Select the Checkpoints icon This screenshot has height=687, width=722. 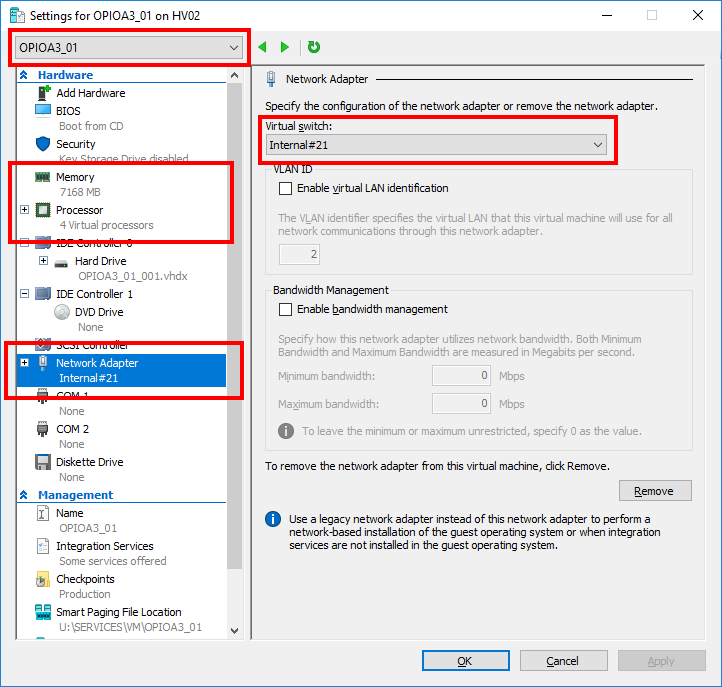43,579
